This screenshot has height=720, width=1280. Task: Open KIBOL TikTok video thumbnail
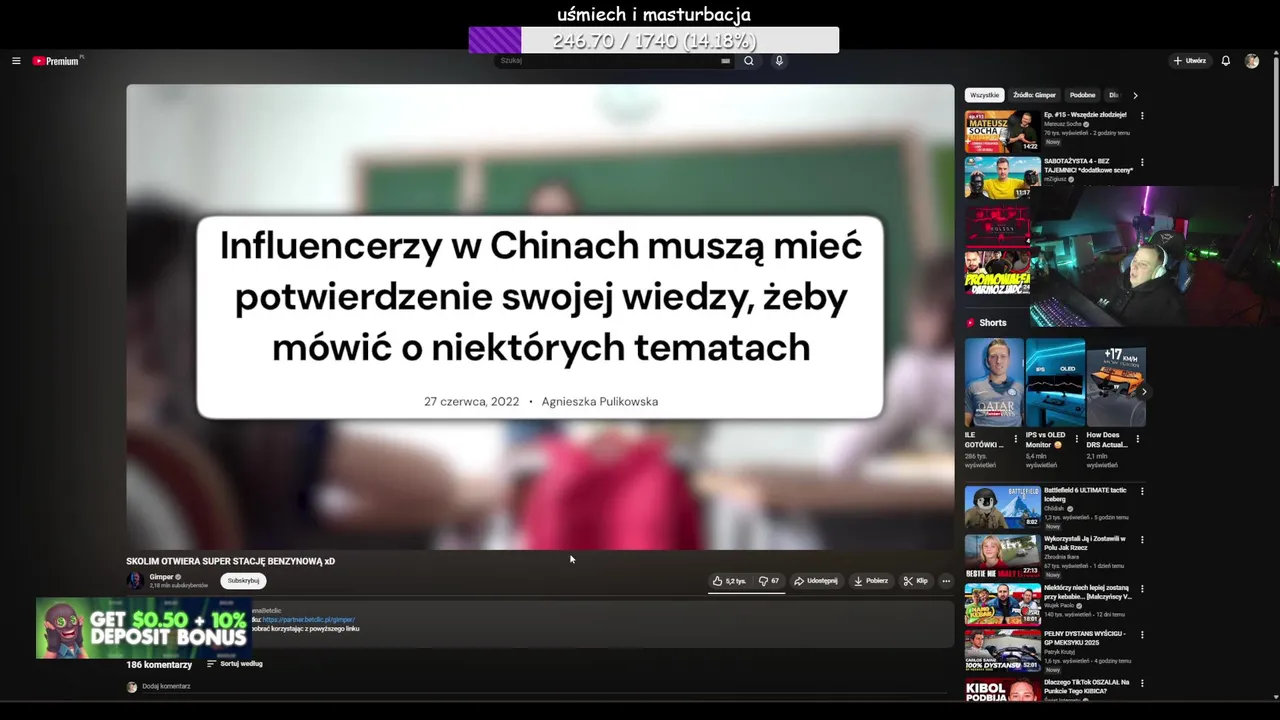click(x=1003, y=689)
